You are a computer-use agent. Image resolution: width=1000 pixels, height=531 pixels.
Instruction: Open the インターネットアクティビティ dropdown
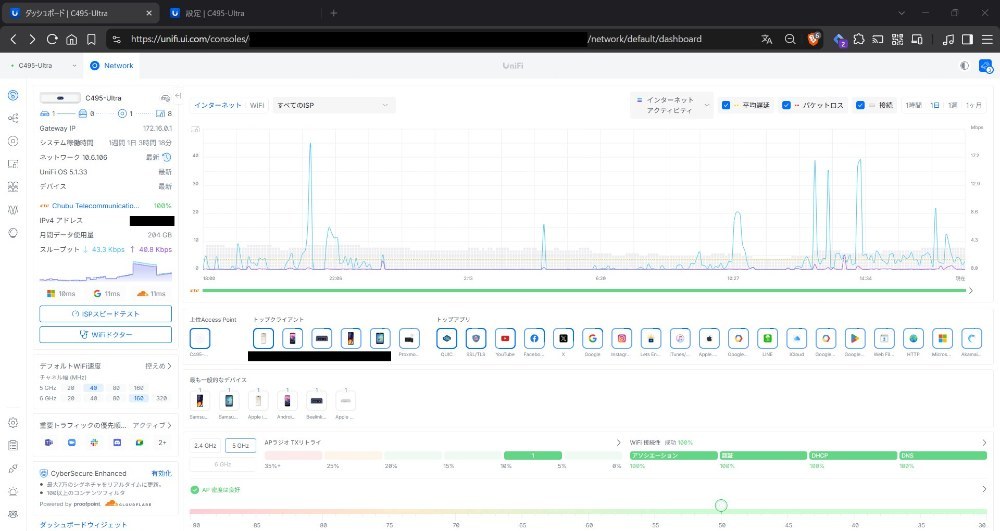(x=672, y=105)
